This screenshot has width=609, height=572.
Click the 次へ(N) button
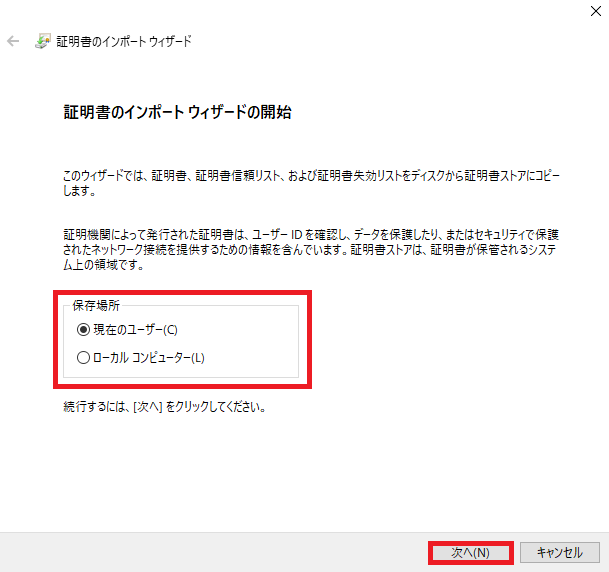click(x=470, y=553)
